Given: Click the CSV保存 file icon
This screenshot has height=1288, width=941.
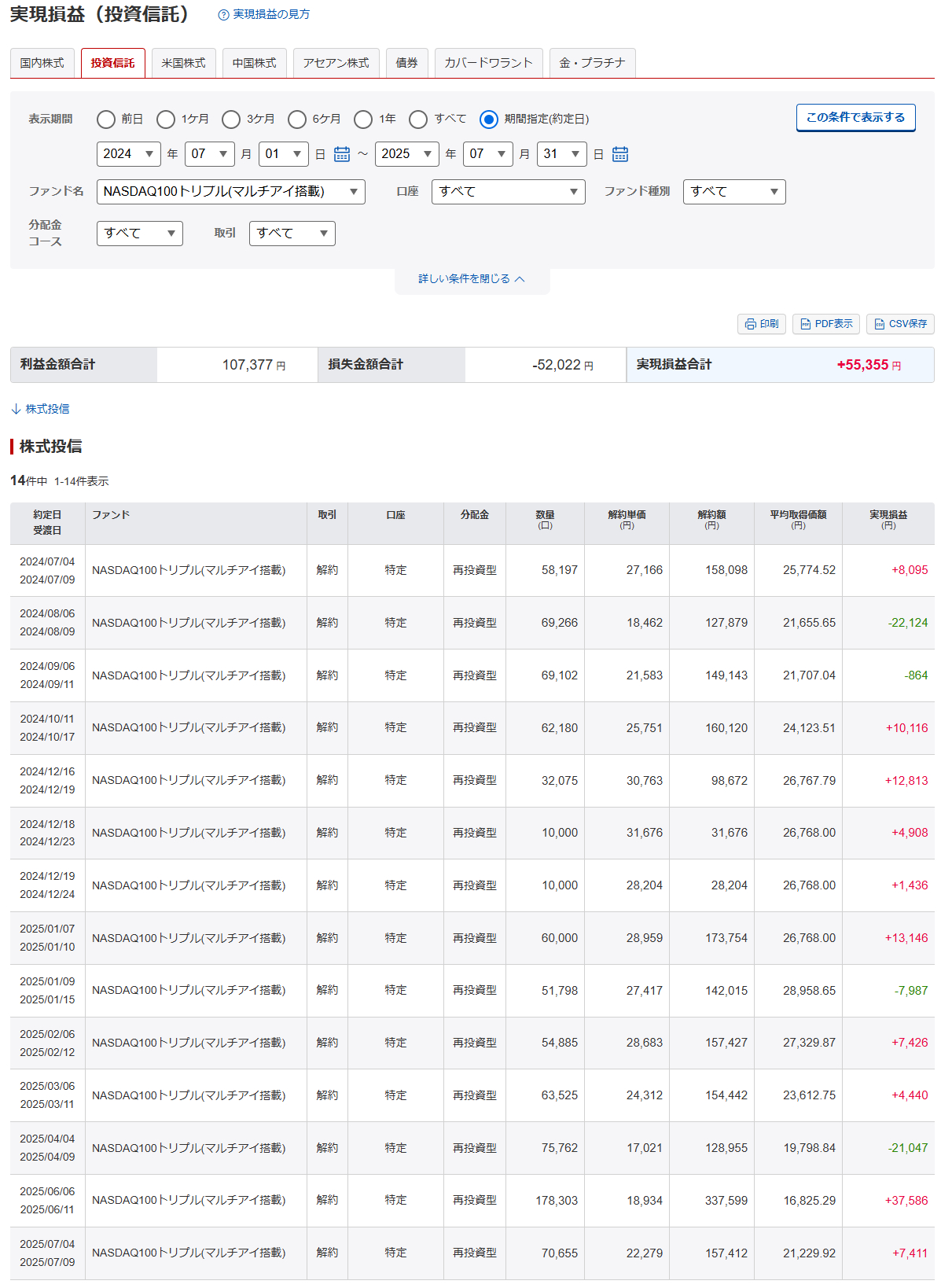Looking at the screenshot, I should [x=880, y=324].
